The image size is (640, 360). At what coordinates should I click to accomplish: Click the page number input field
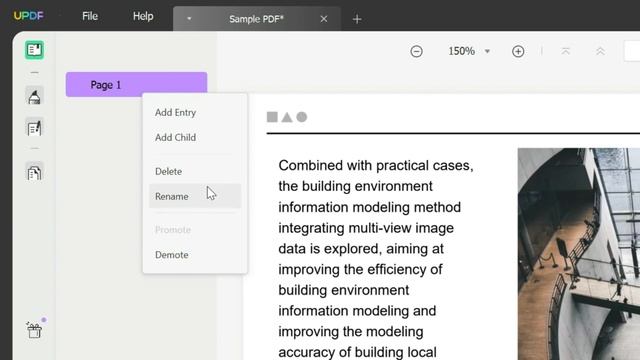pos(632,51)
